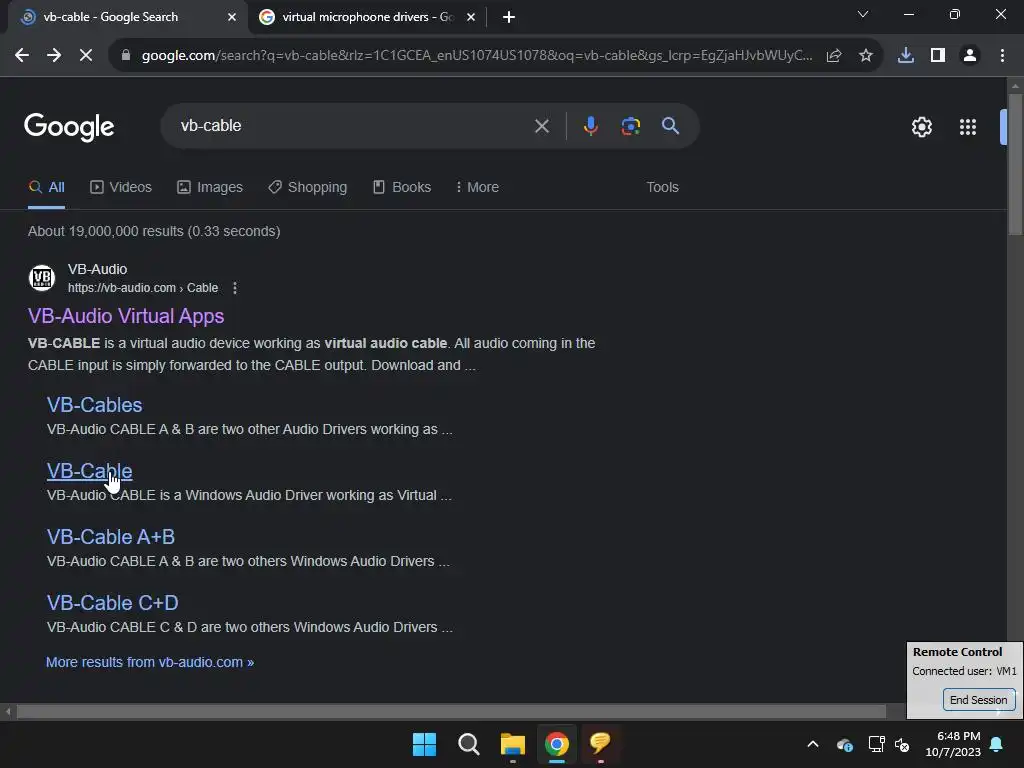Open the VB-Cable A+B sitelink
The height and width of the screenshot is (768, 1024).
(111, 537)
